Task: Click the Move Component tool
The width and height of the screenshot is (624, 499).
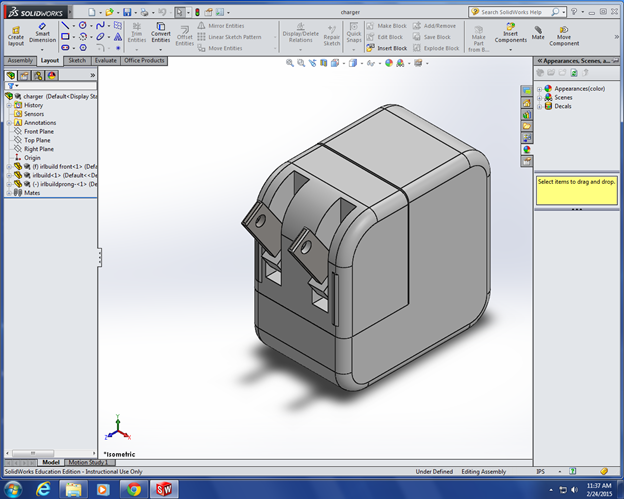Action: click(x=564, y=36)
